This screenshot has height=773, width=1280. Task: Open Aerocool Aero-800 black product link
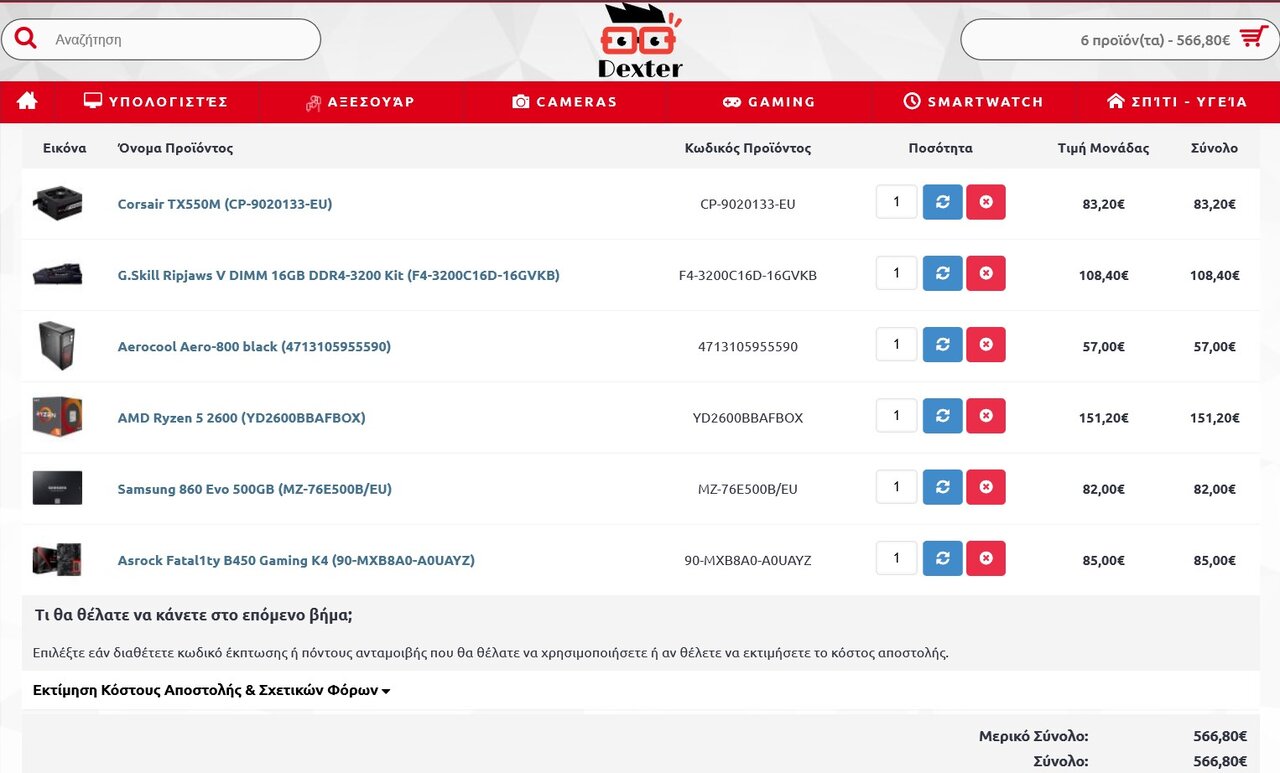pyautogui.click(x=254, y=347)
